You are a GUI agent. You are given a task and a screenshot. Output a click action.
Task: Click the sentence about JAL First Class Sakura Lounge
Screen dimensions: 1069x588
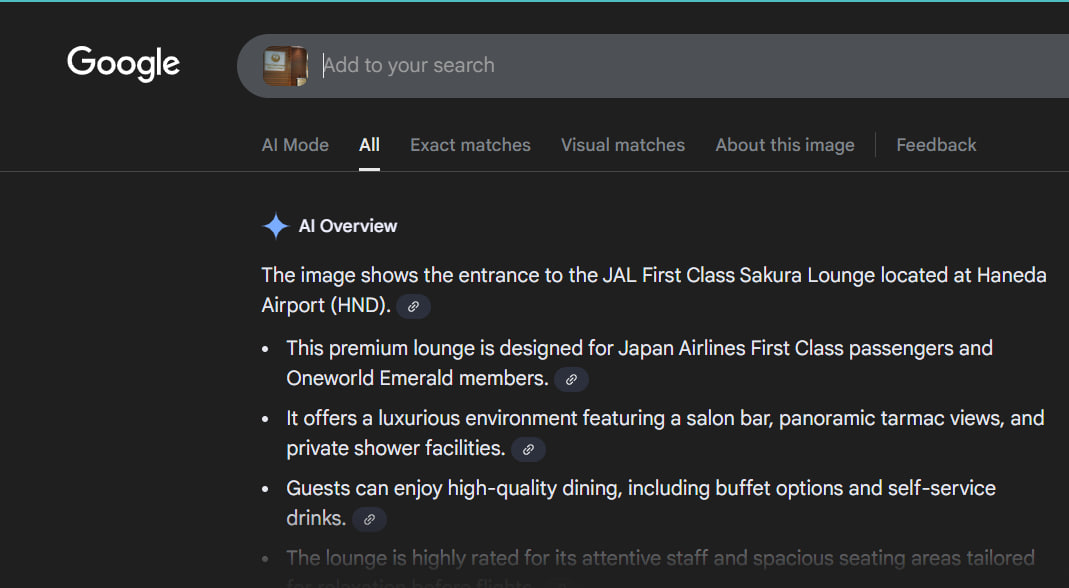point(653,275)
